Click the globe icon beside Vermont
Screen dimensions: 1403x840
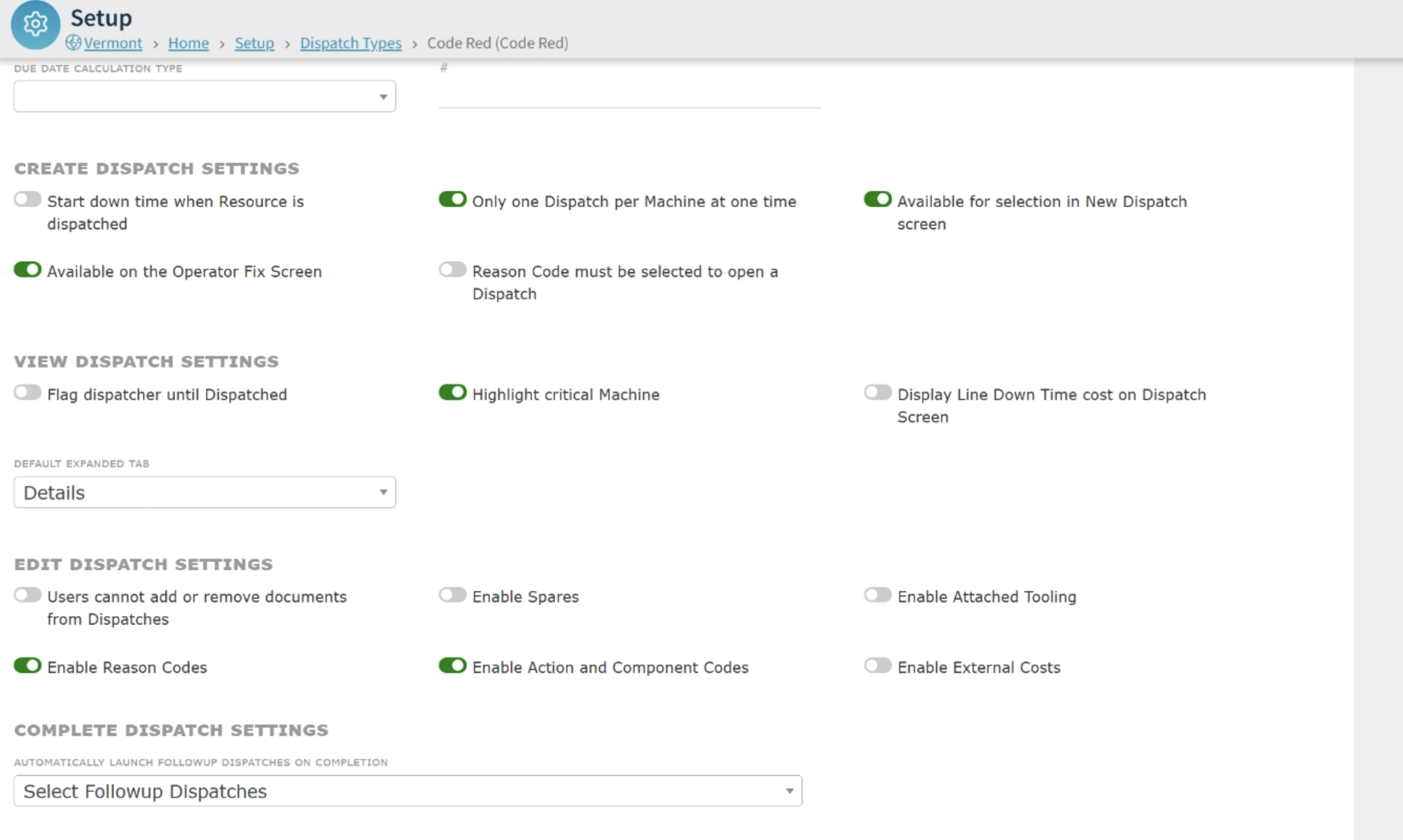click(x=73, y=43)
